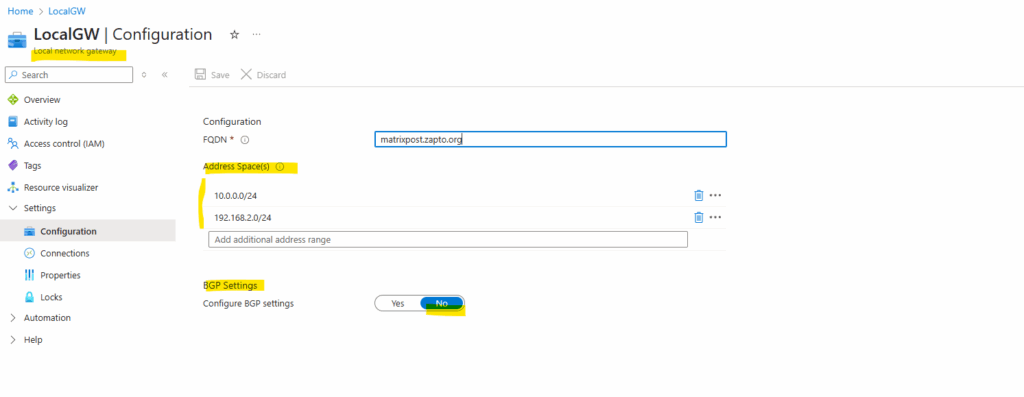Select No for Configure BGP settings
This screenshot has height=397, width=1024.
[x=441, y=304]
